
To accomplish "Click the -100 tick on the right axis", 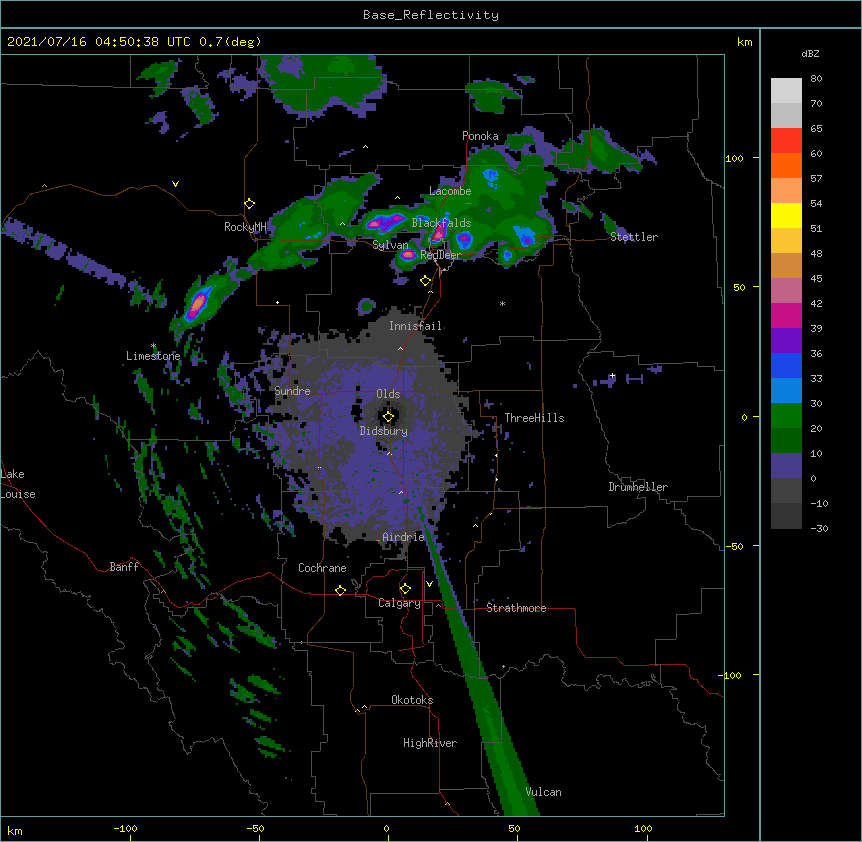I will coord(731,675).
